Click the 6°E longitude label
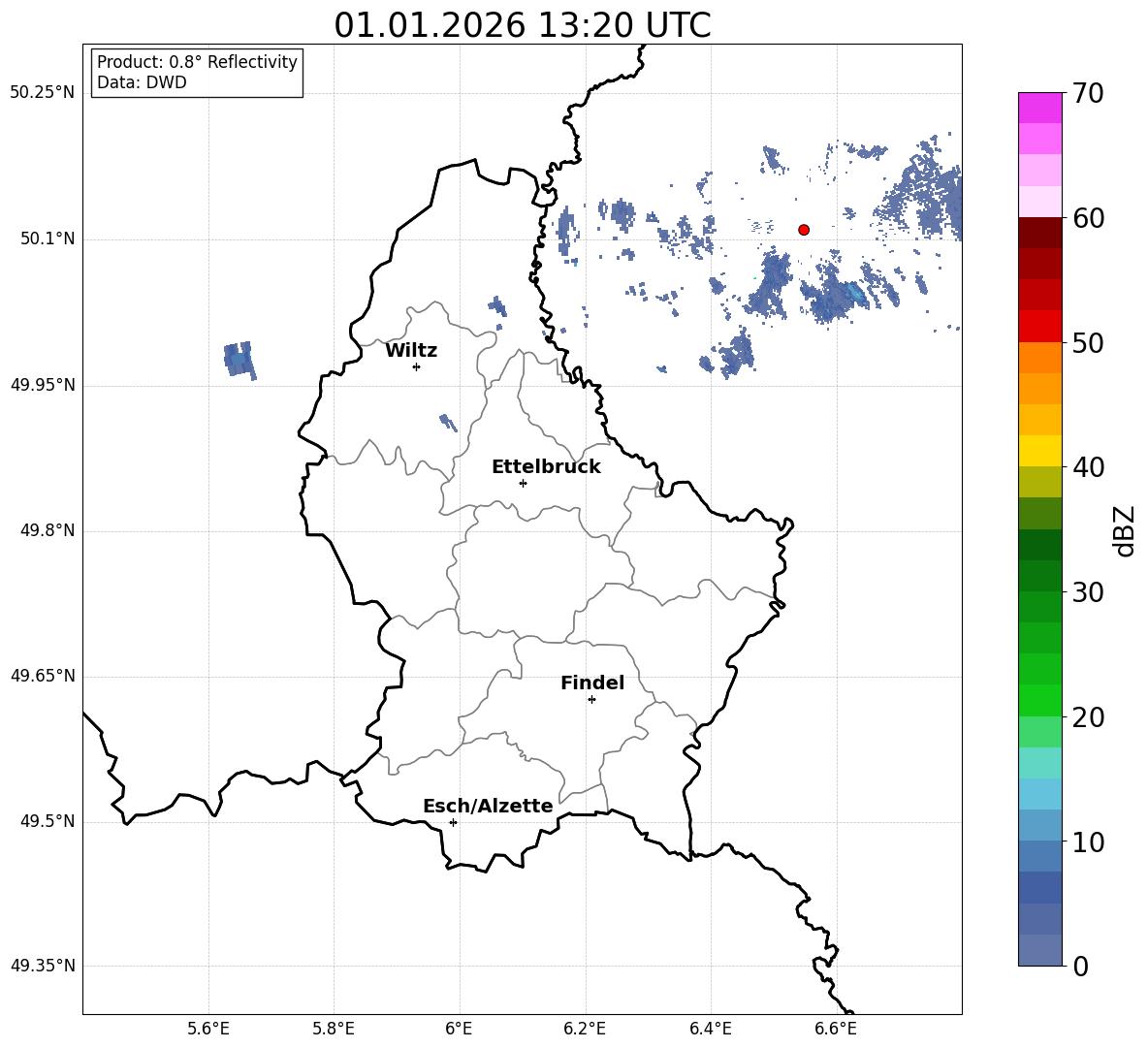1148x1048 pixels. click(x=459, y=1029)
